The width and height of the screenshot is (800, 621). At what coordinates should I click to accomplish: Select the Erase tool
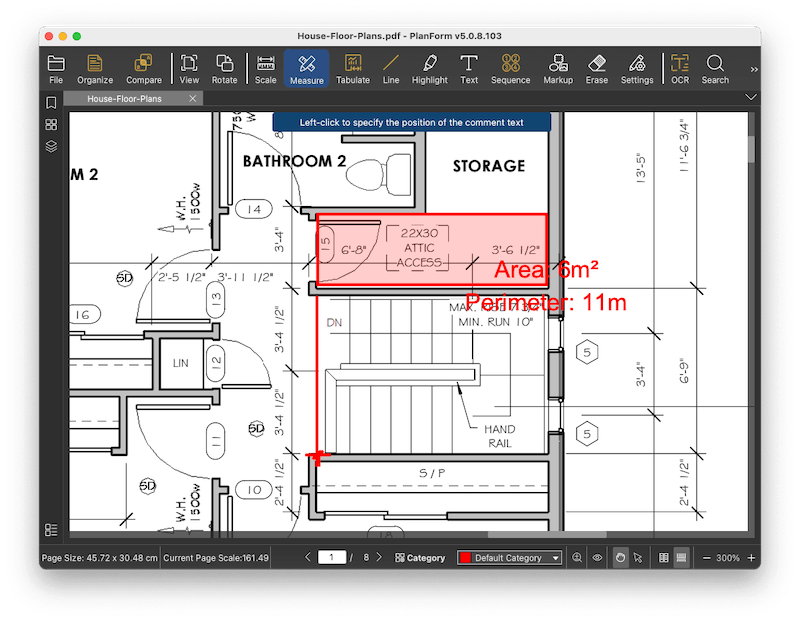[x=596, y=69]
